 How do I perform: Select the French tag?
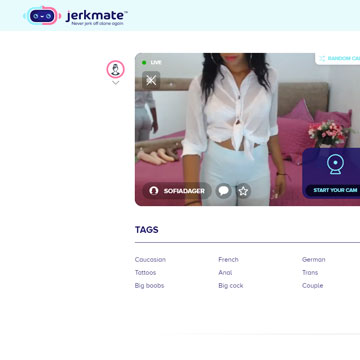point(228,259)
